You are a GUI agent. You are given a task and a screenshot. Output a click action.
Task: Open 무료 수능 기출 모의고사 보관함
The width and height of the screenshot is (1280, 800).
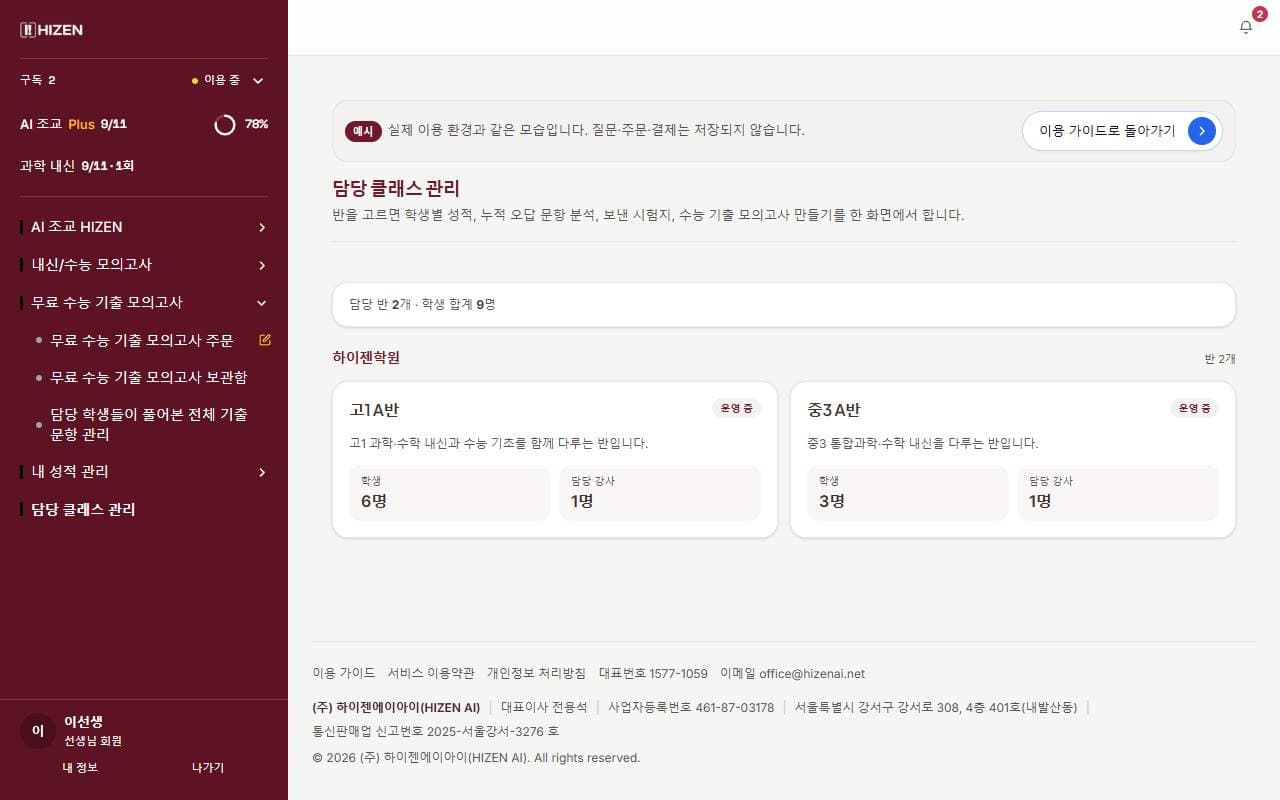click(x=149, y=377)
